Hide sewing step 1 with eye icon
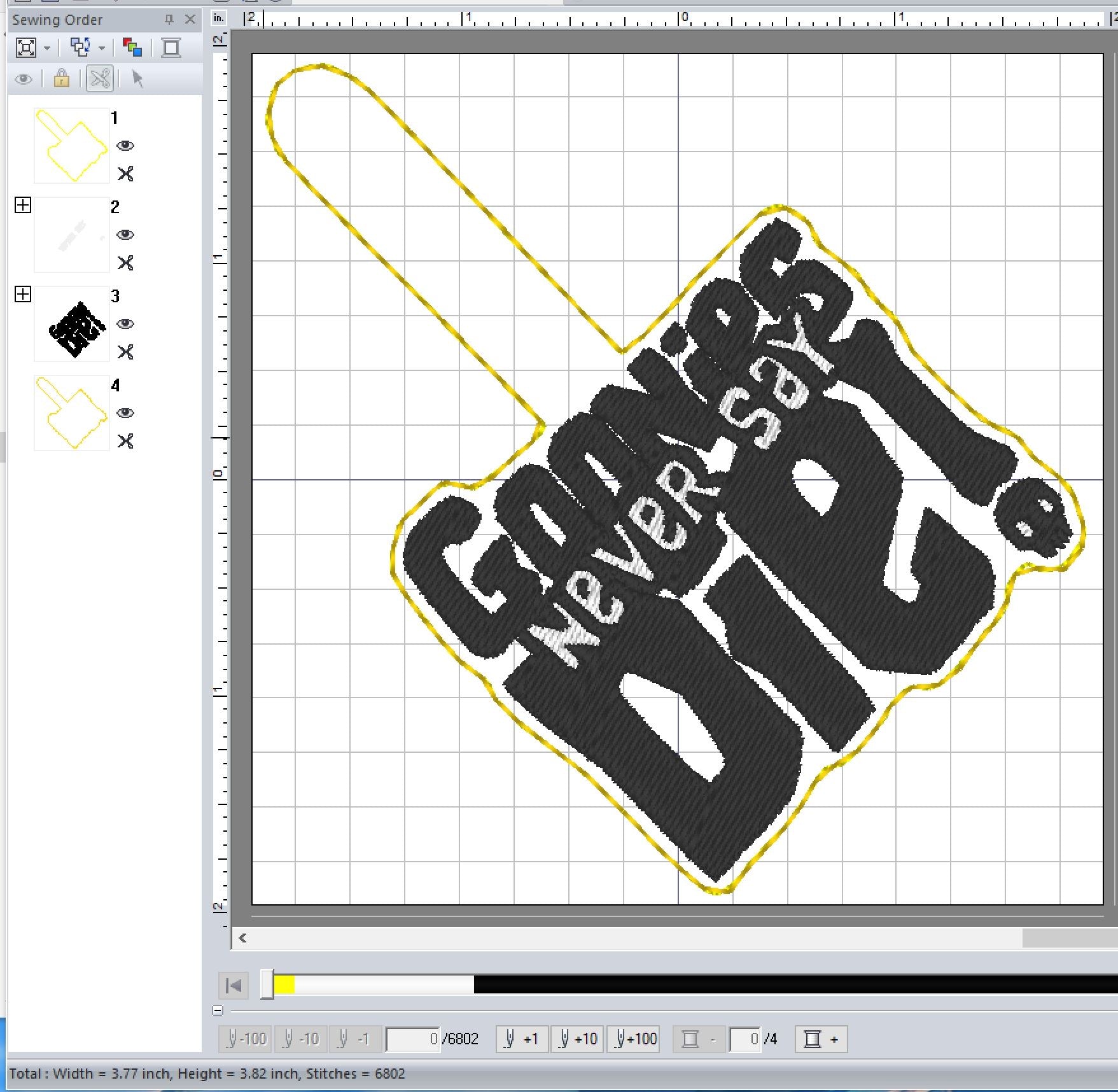 pyautogui.click(x=125, y=146)
